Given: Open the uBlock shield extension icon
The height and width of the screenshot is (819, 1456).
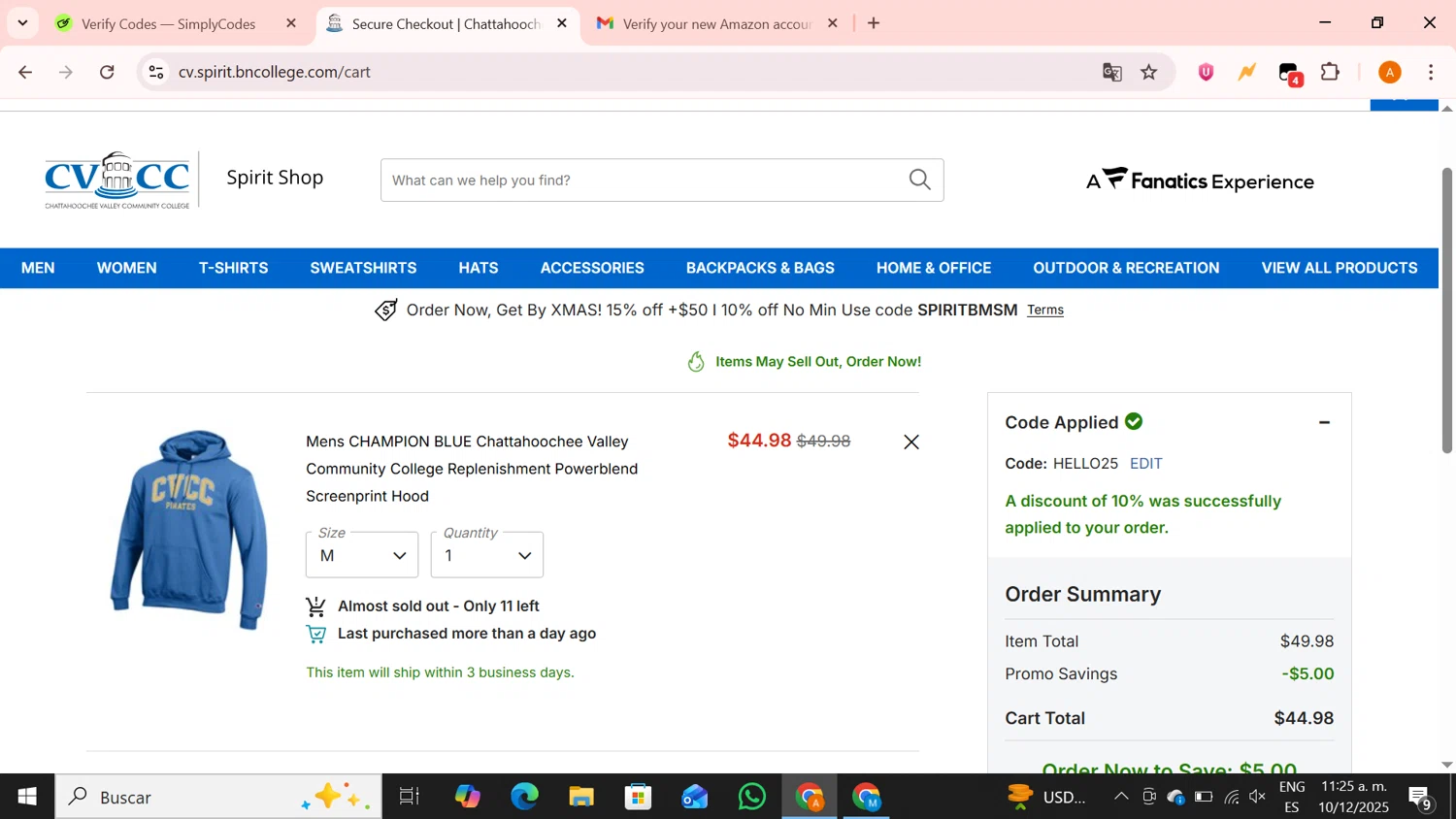Looking at the screenshot, I should pyautogui.click(x=1206, y=72).
